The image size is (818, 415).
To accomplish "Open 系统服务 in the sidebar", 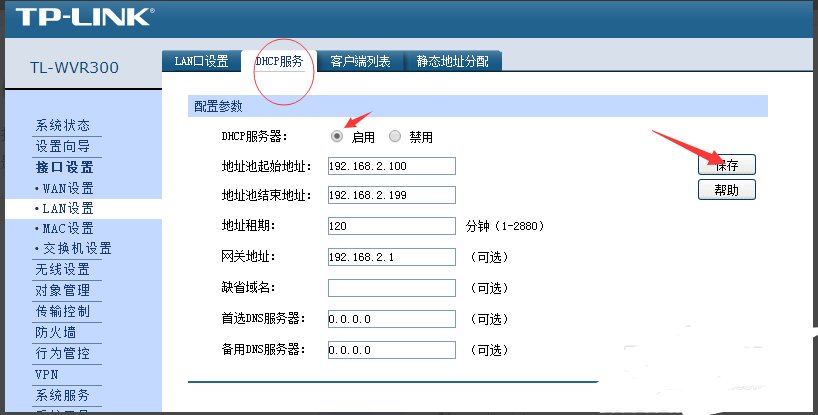I will [63, 395].
